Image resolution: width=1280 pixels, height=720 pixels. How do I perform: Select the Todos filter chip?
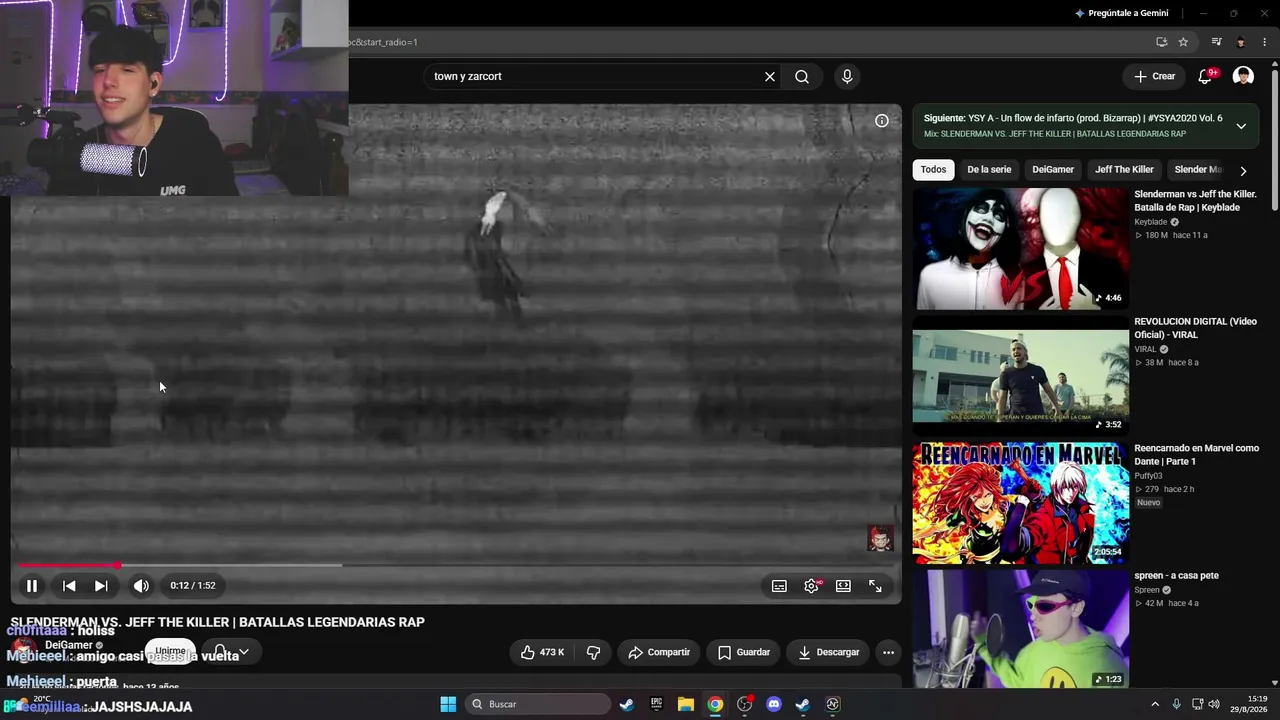click(933, 170)
